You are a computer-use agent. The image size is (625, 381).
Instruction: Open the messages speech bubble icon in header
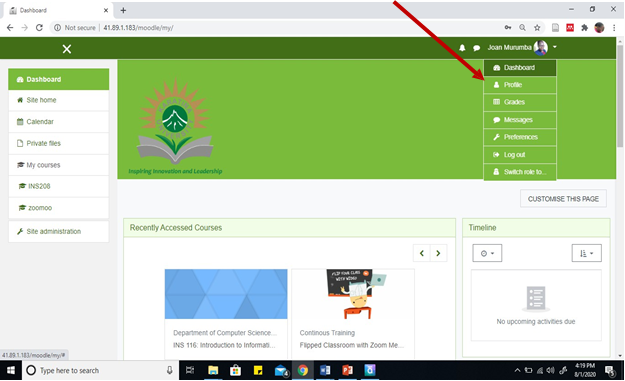(x=476, y=48)
